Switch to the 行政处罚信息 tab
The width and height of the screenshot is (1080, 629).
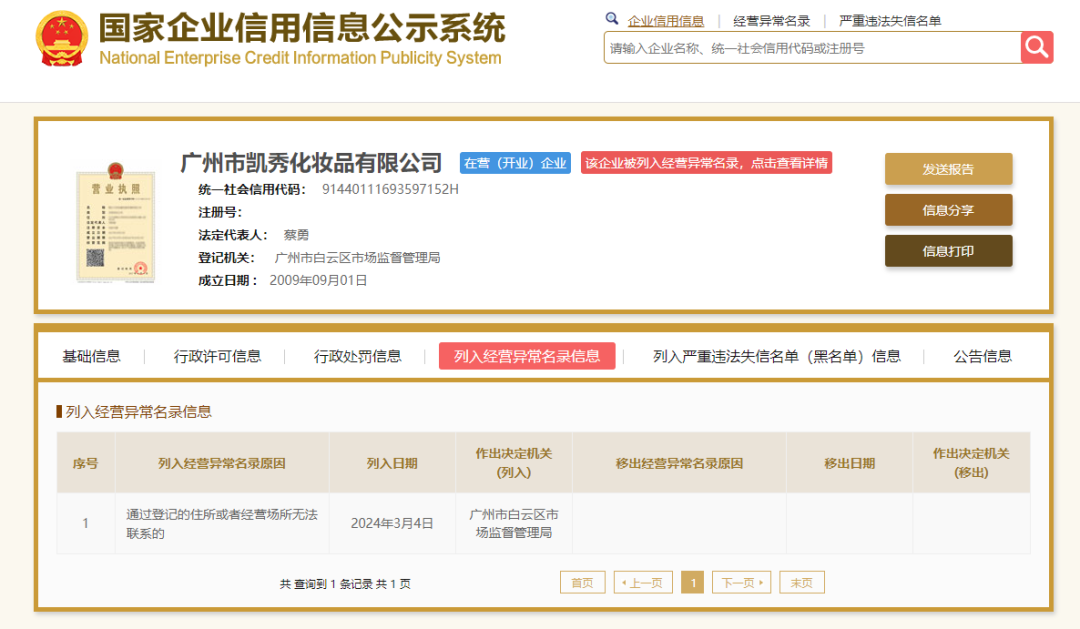click(357, 356)
